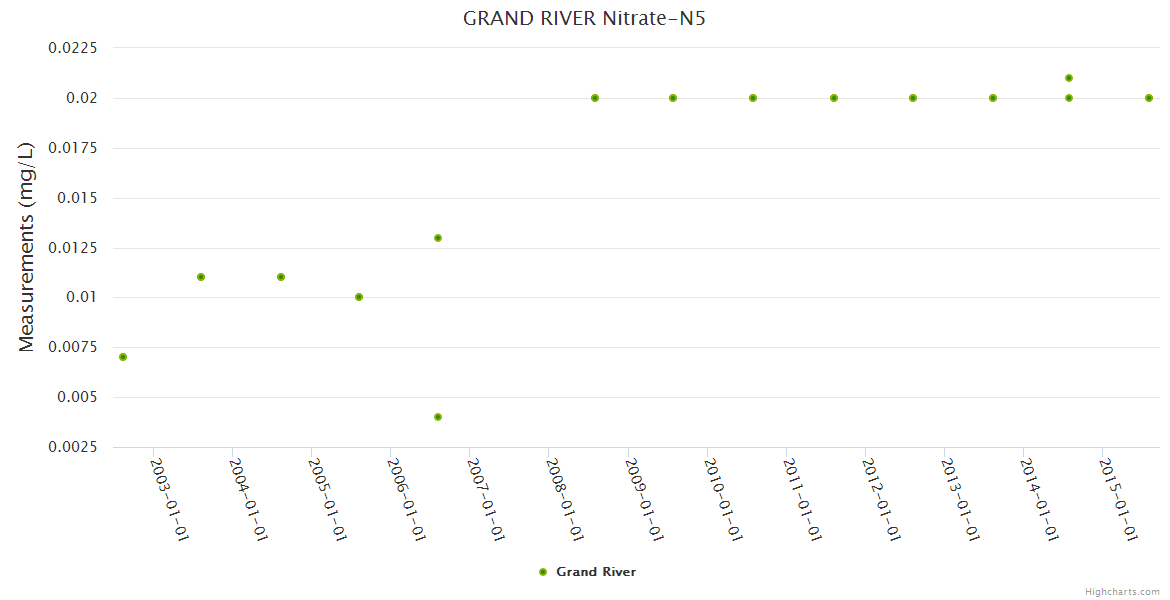Select the 0.02 point between 2013 and 2014
Image resolution: width=1170 pixels, height=600 pixels.
point(993,98)
